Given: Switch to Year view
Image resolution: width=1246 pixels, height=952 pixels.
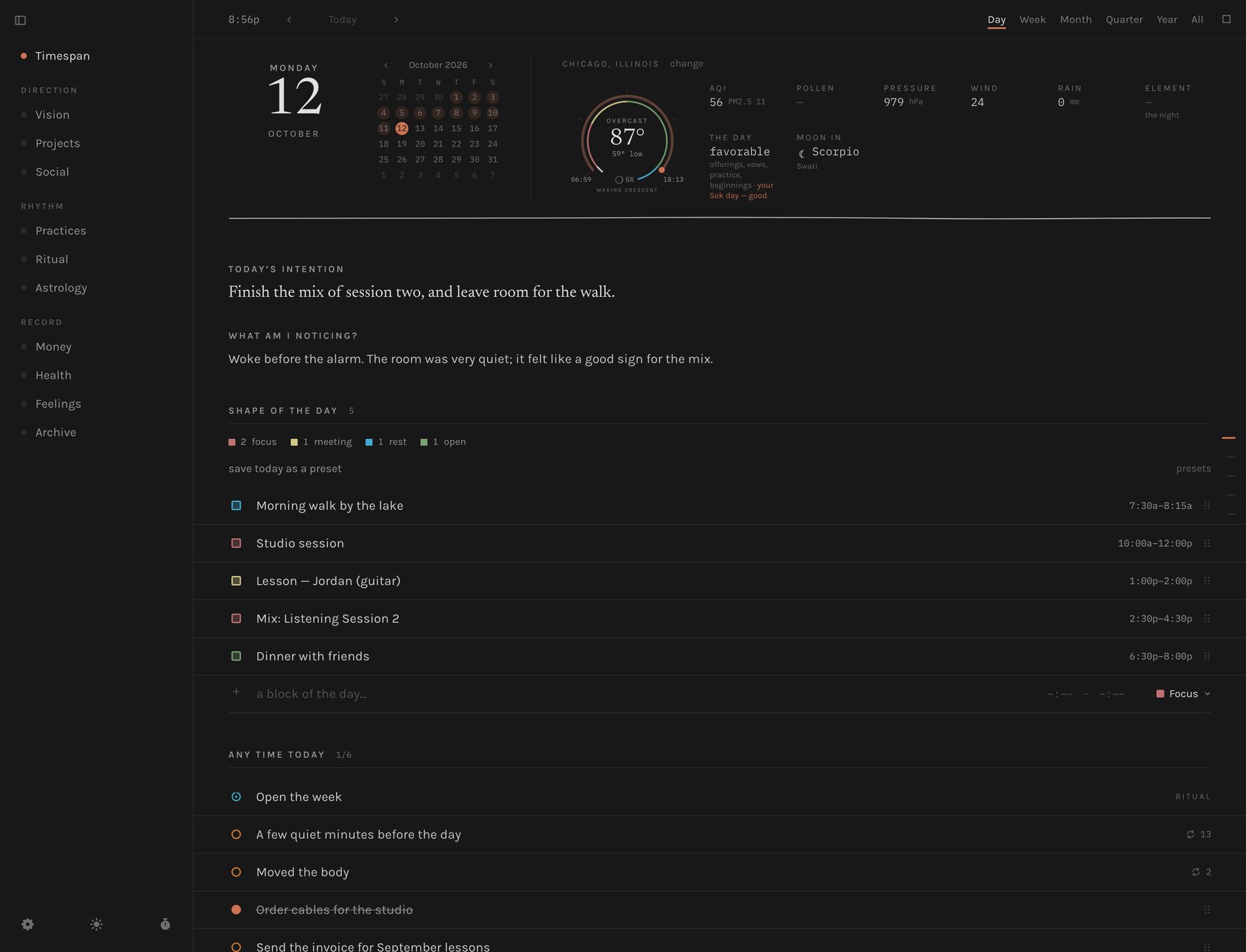Looking at the screenshot, I should click(x=1167, y=19).
